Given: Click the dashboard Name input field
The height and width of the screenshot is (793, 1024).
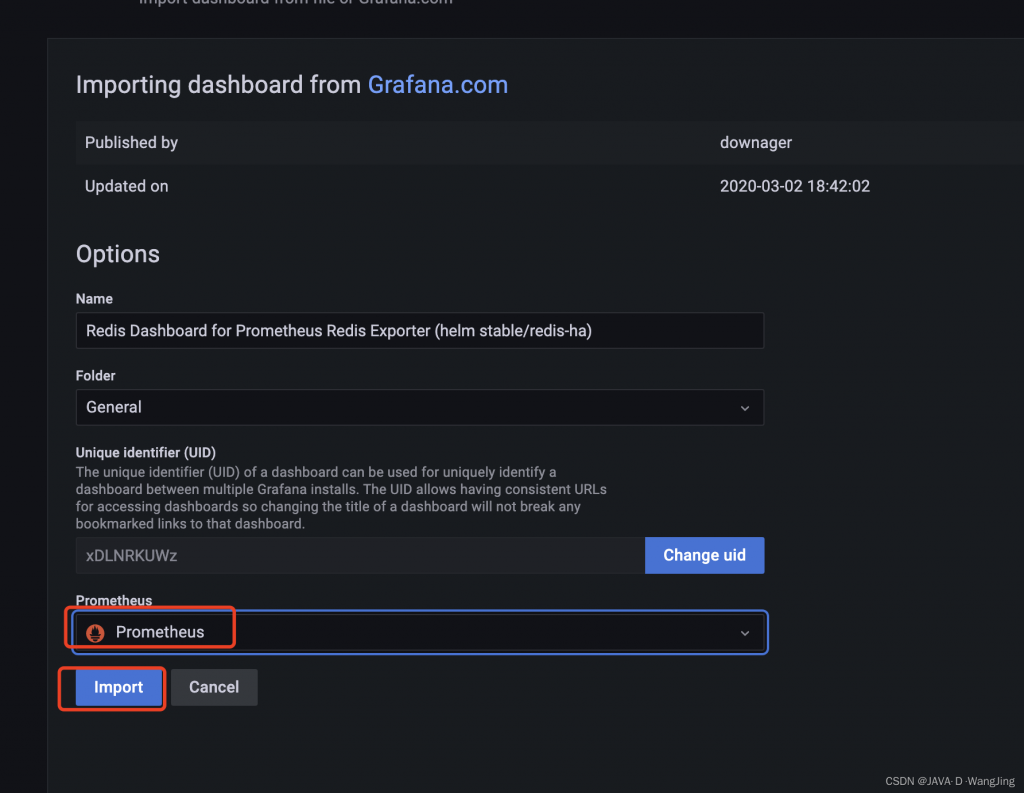Looking at the screenshot, I should pyautogui.click(x=420, y=331).
